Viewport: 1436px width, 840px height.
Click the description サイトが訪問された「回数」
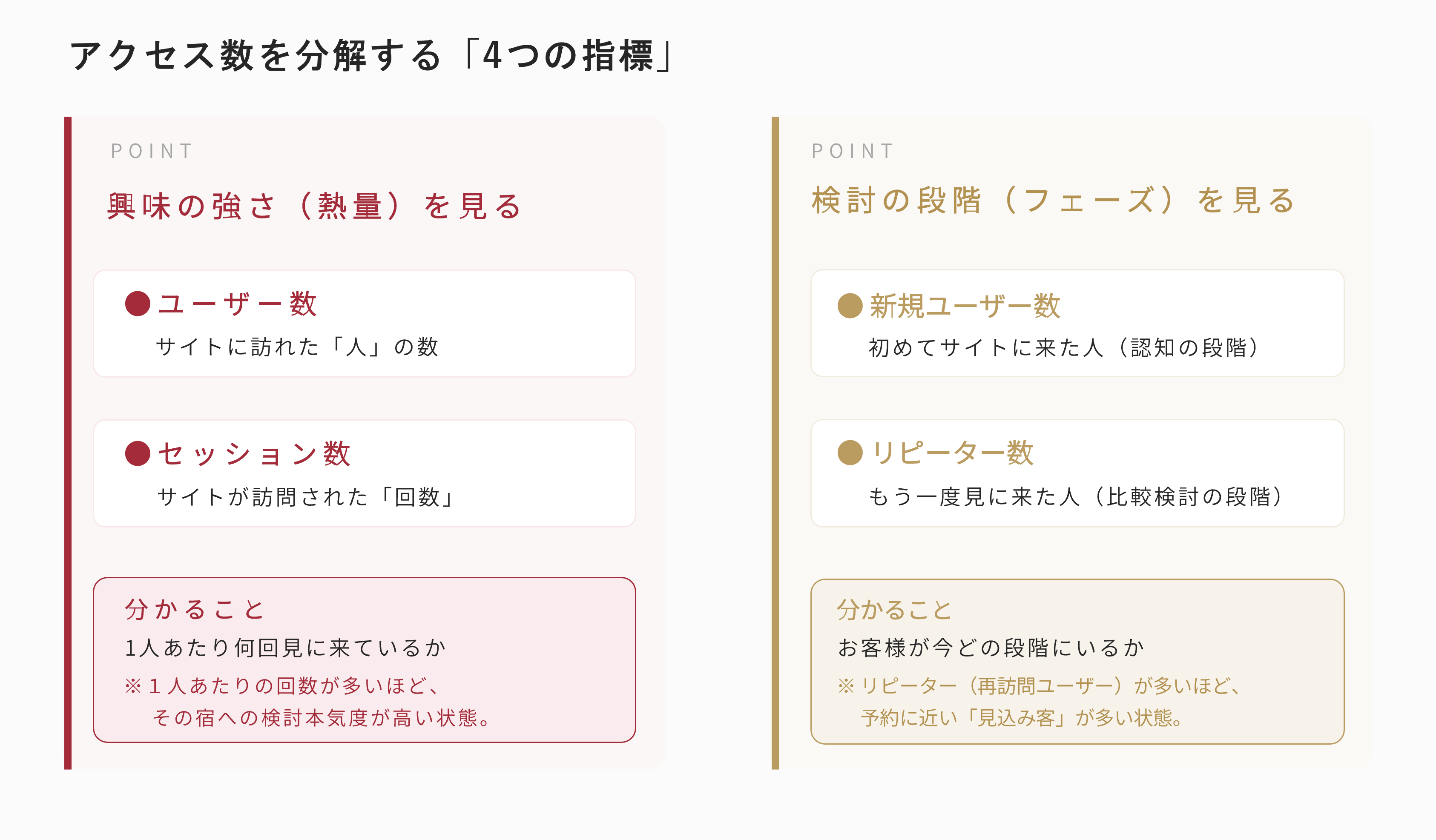305,497
